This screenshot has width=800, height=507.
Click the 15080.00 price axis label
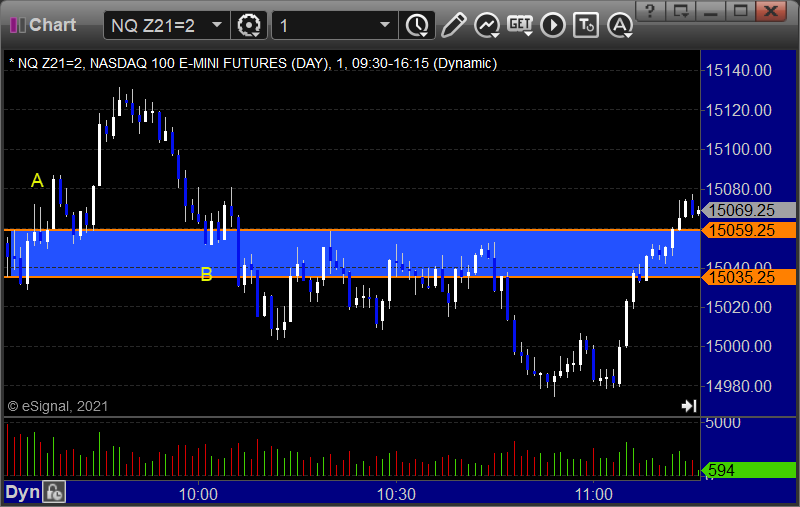[x=738, y=189]
